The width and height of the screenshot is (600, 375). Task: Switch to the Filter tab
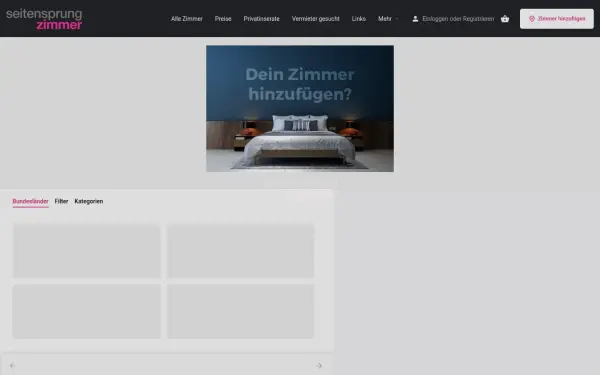tap(61, 201)
